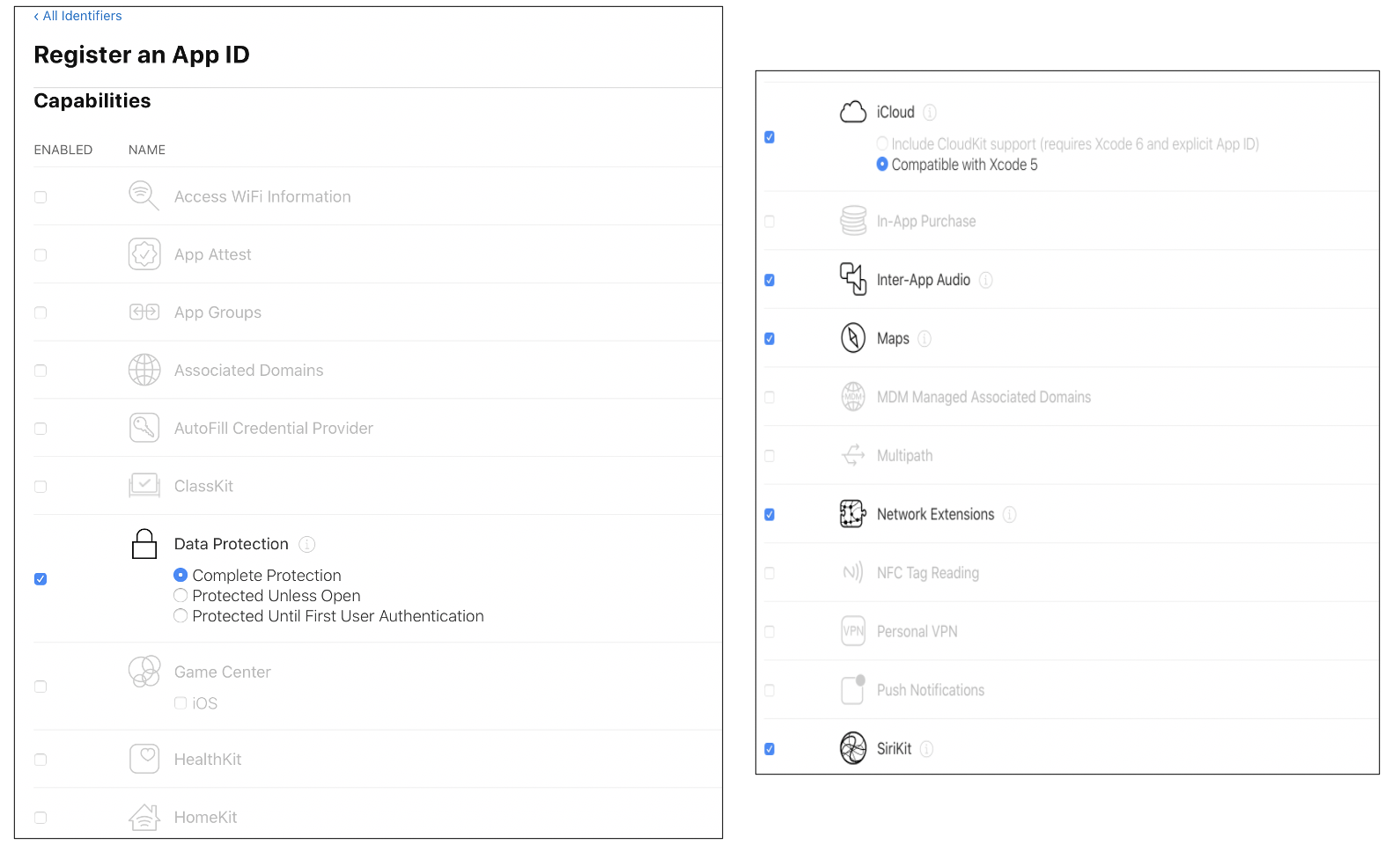Enable the Push Notifications checkbox

tap(770, 690)
